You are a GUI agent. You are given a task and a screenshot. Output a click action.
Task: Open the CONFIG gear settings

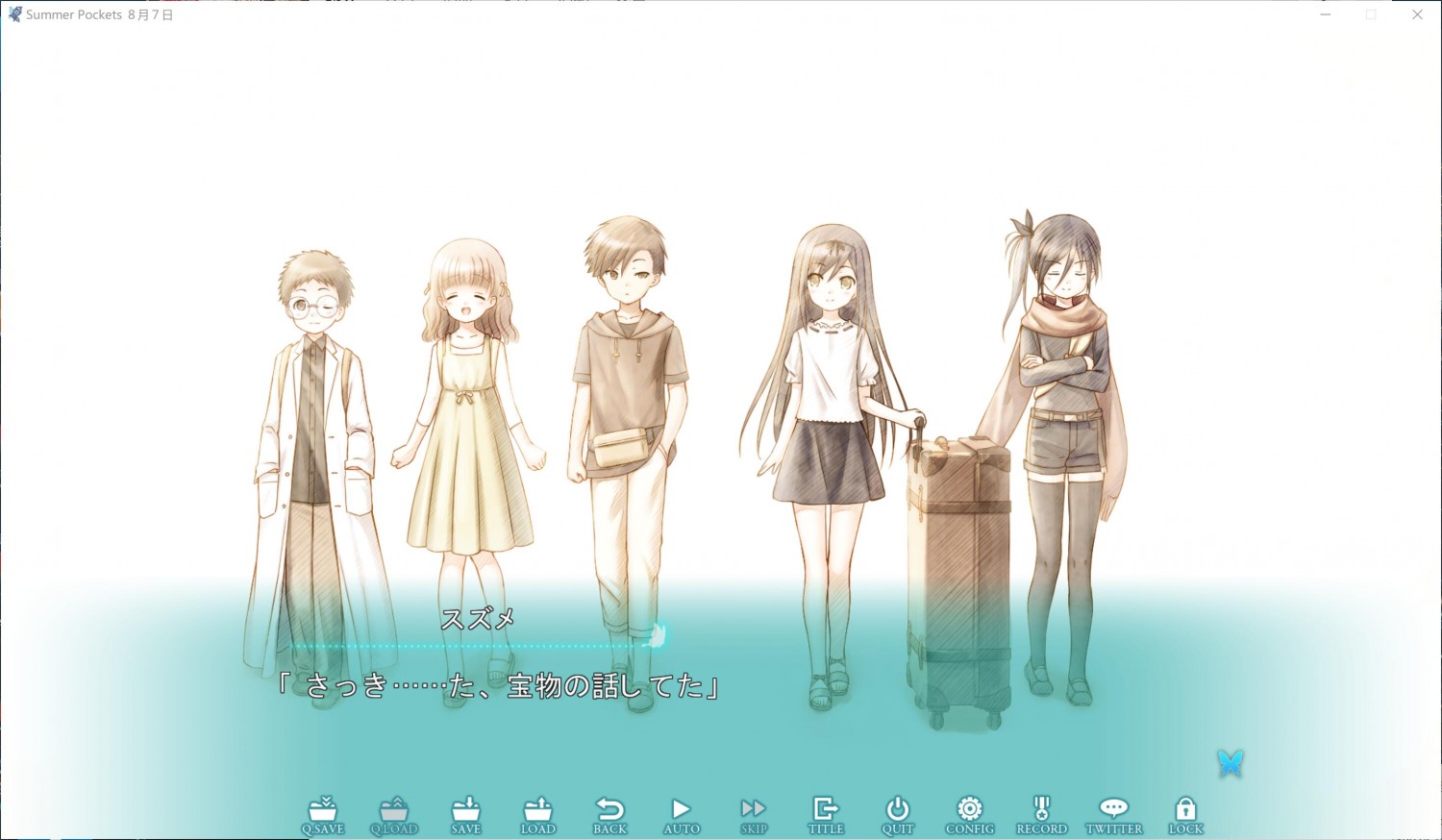pyautogui.click(x=970, y=815)
